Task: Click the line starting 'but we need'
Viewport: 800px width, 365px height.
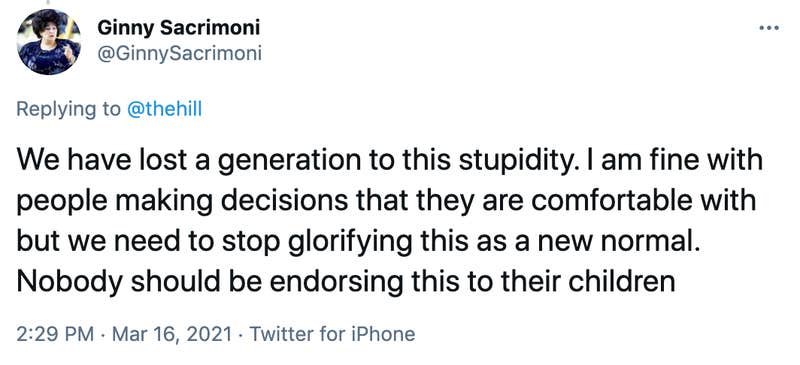Action: [357, 240]
